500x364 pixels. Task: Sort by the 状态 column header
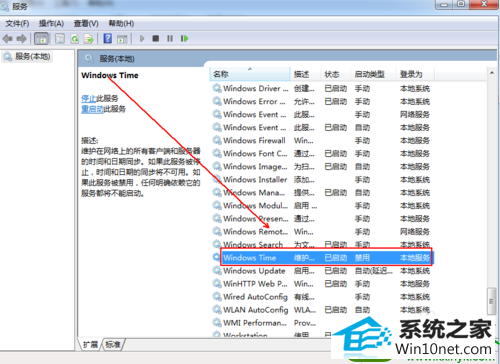pos(335,74)
